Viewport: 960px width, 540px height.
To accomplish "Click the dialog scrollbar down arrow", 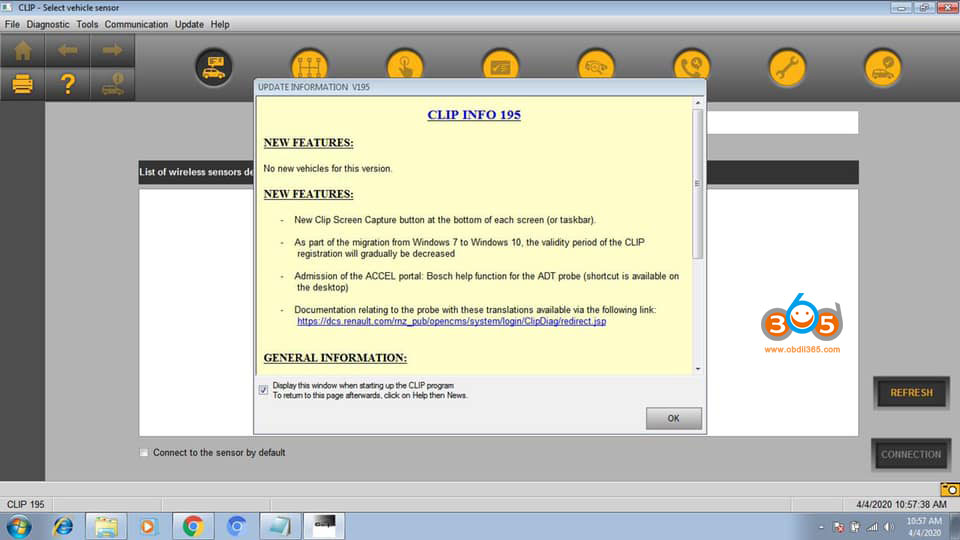I will point(698,369).
